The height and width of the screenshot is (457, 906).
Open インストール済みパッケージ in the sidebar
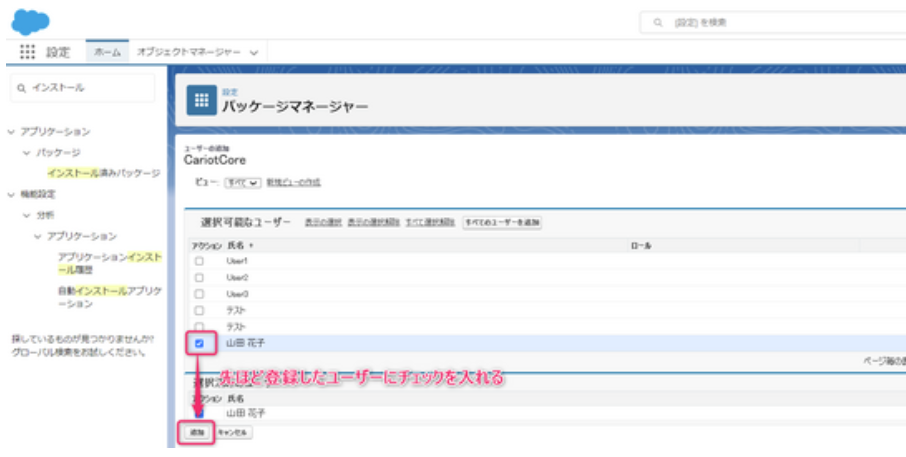tap(104, 173)
